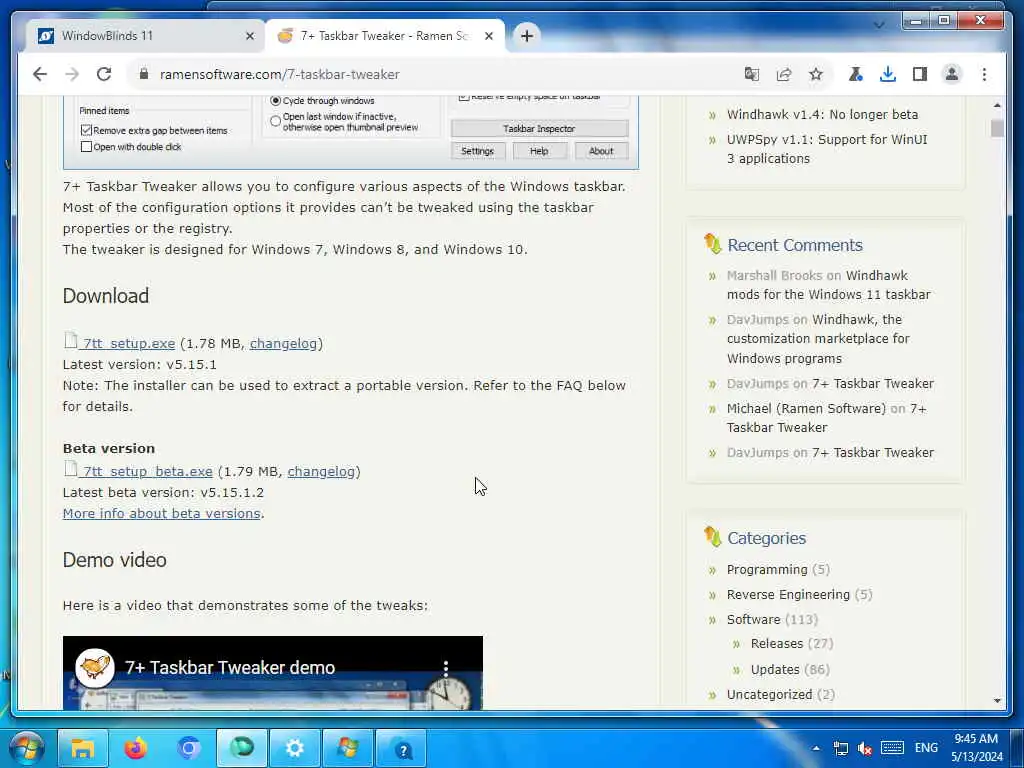Check Remove extra gap between items
The image size is (1024, 768).
click(86, 130)
